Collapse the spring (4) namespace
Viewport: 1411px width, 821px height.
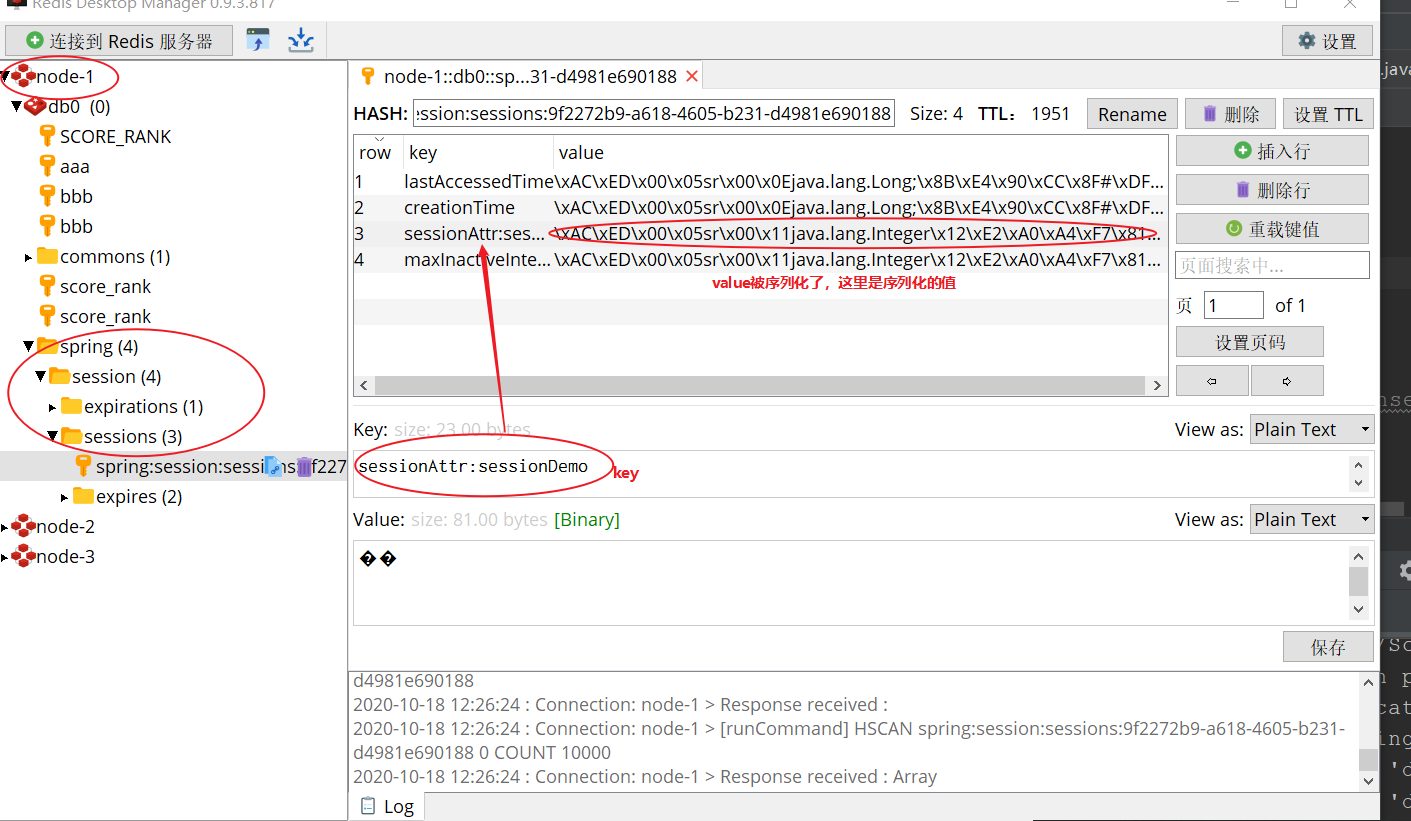pos(29,347)
